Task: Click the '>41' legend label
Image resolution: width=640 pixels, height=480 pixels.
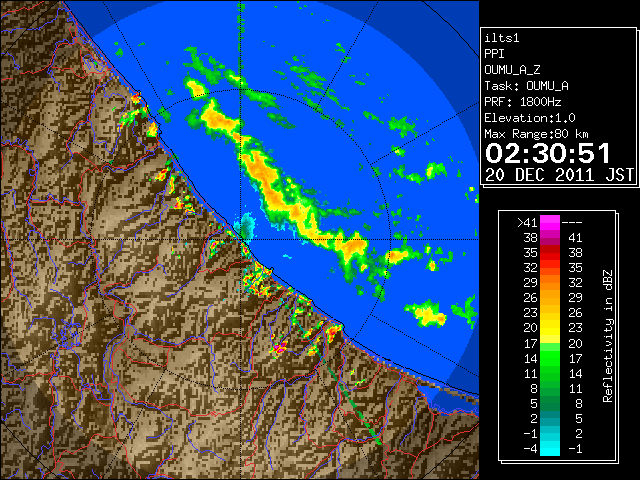Action: click(x=527, y=223)
